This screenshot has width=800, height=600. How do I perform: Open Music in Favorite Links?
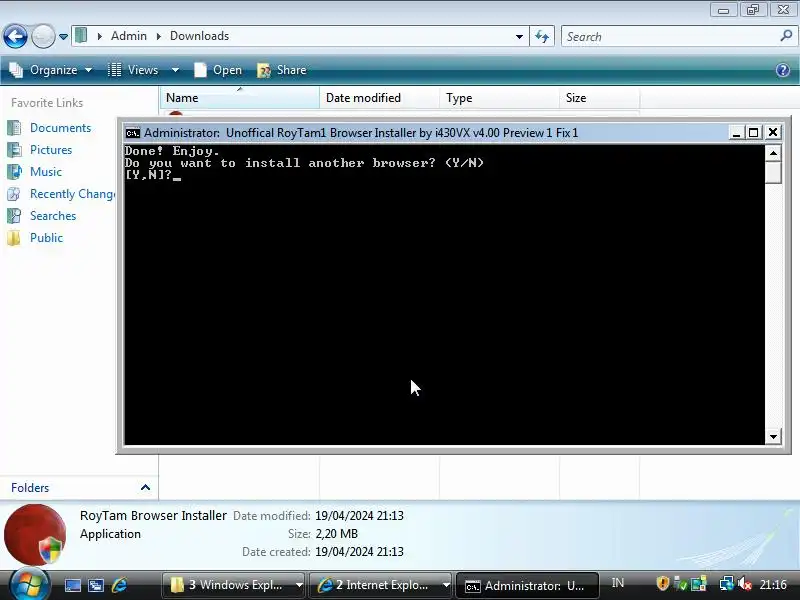point(46,172)
